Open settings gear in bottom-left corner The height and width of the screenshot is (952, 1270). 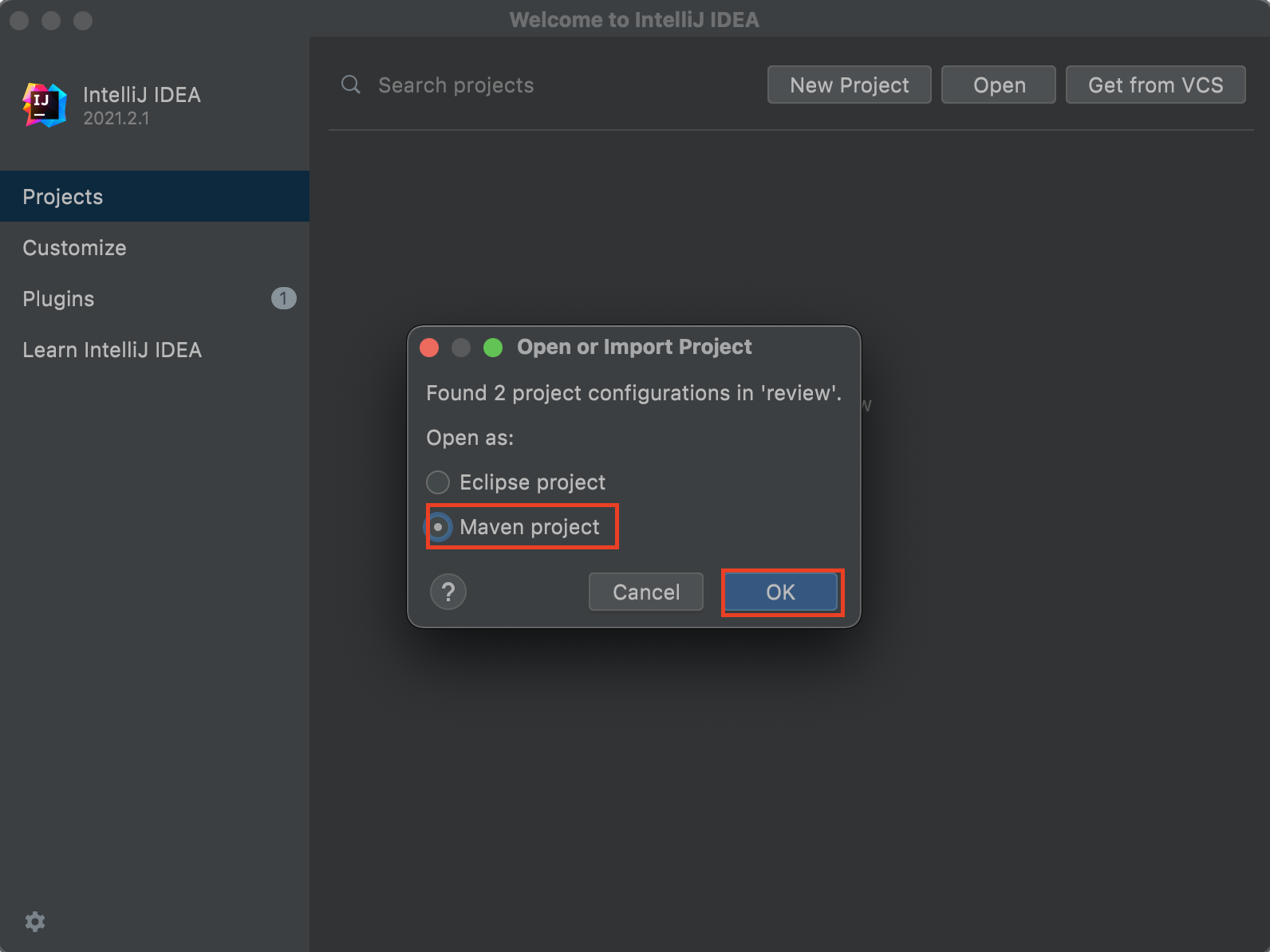pyautogui.click(x=35, y=922)
